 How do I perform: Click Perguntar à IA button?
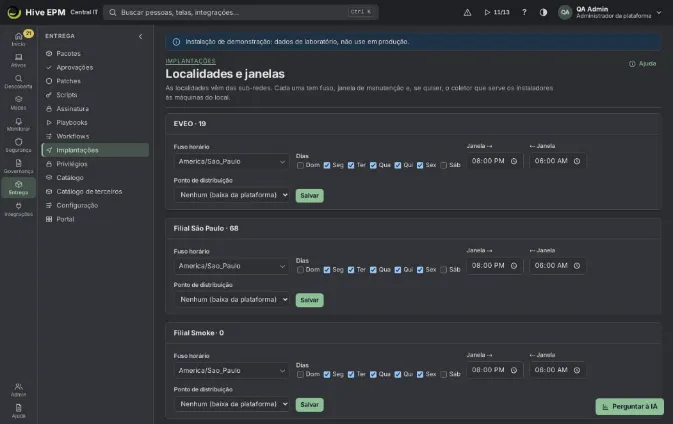[x=629, y=407]
